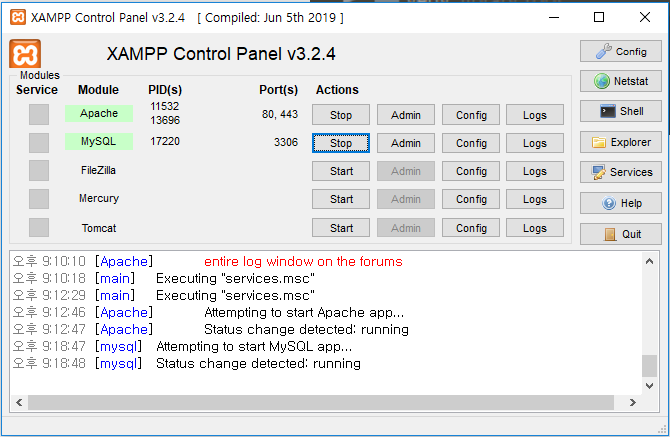Toggle the FileZilla service checkbox
The width and height of the screenshot is (670, 437).
[x=39, y=171]
